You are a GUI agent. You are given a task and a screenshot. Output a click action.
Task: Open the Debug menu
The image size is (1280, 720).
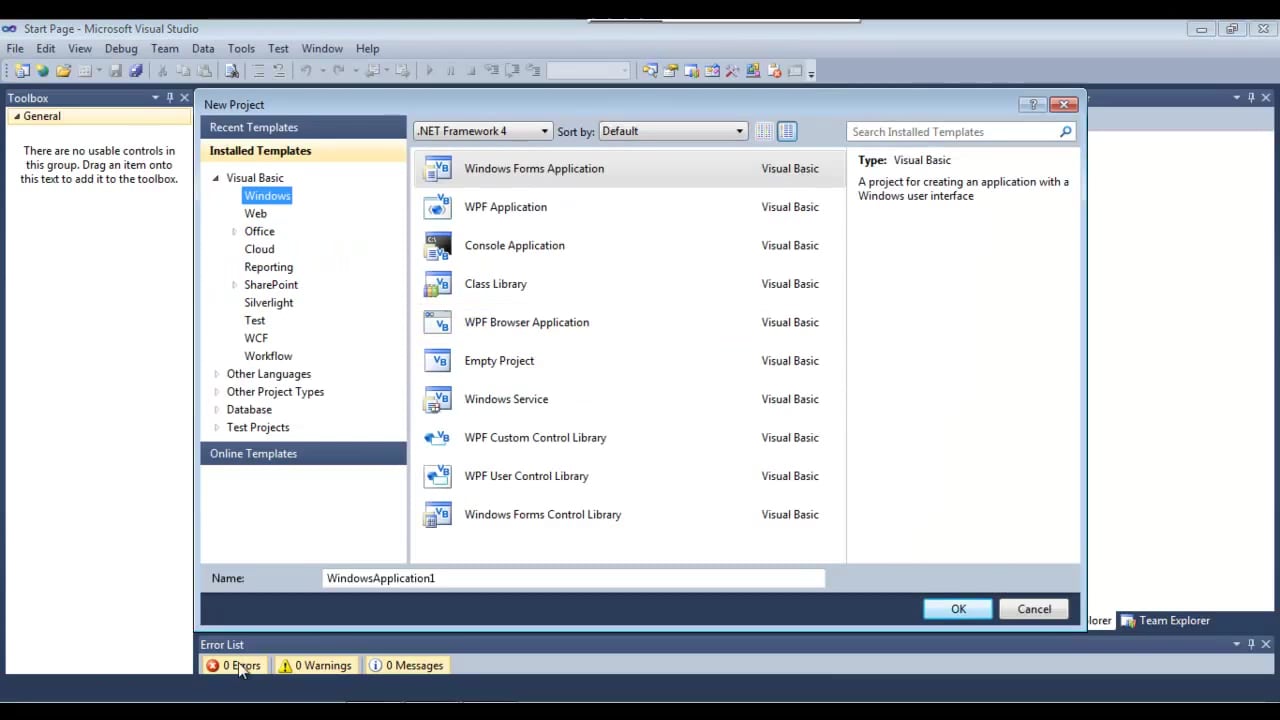[x=121, y=49]
